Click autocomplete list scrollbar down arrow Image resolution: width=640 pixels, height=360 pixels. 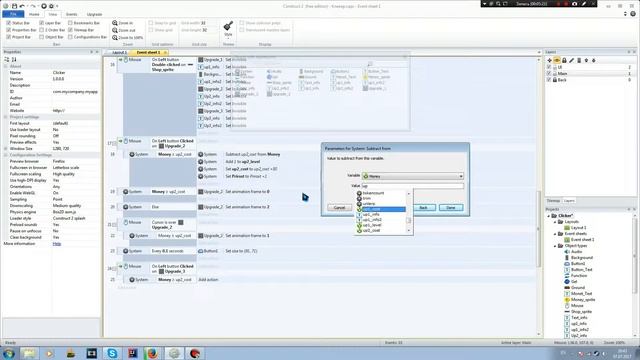(409, 231)
